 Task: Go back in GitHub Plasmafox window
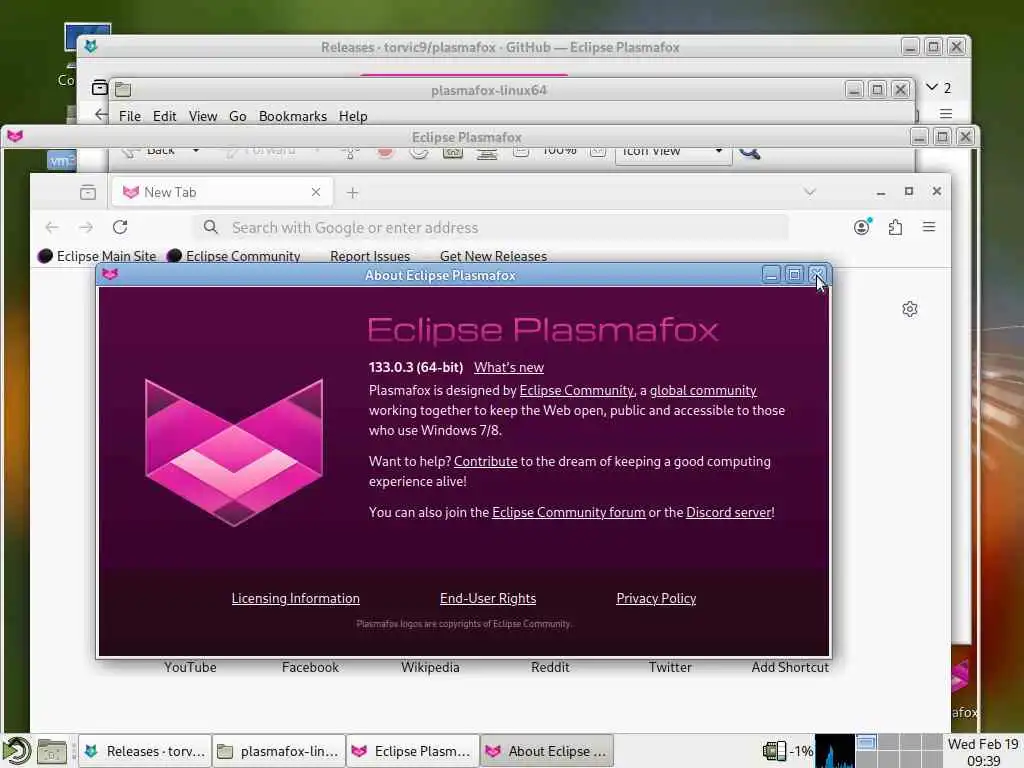100,114
